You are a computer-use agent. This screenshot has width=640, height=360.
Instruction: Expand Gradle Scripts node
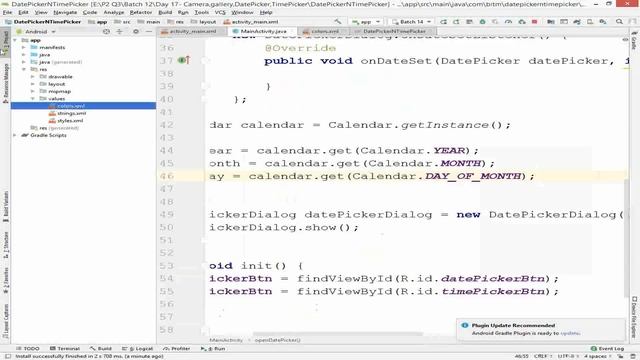[15, 135]
